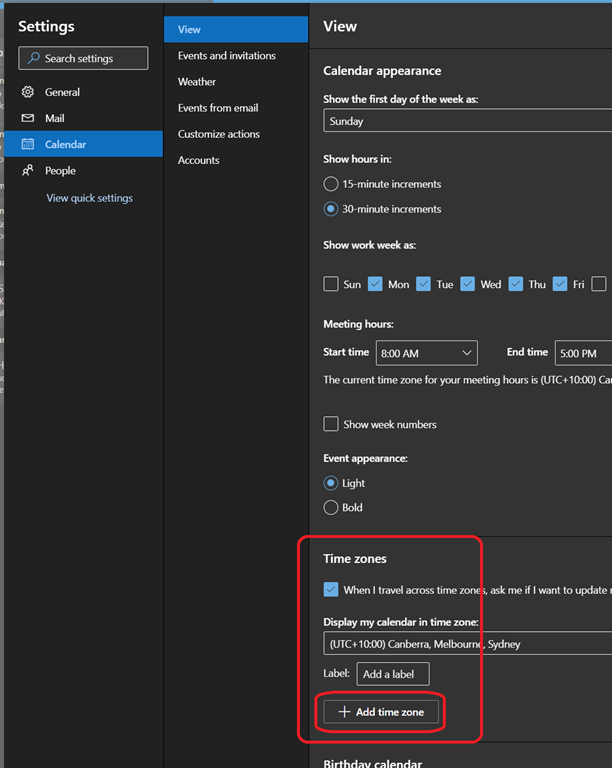Click the plus icon on Add time zone
The height and width of the screenshot is (768, 612).
(344, 712)
